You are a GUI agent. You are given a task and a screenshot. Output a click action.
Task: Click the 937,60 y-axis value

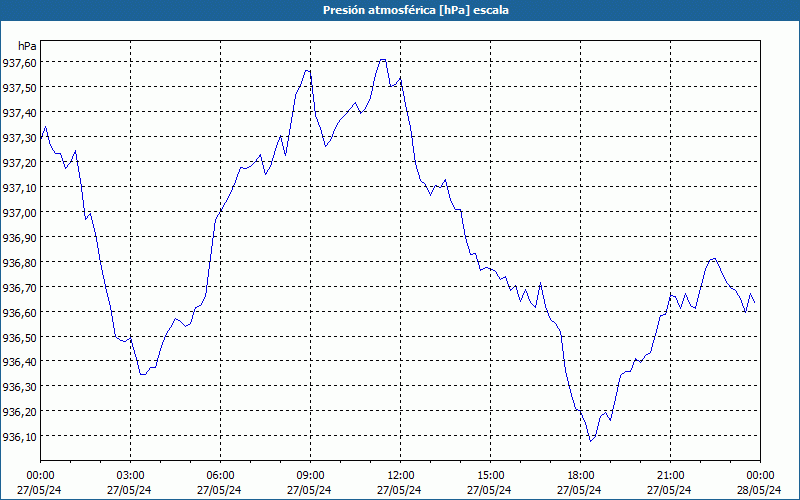19,62
